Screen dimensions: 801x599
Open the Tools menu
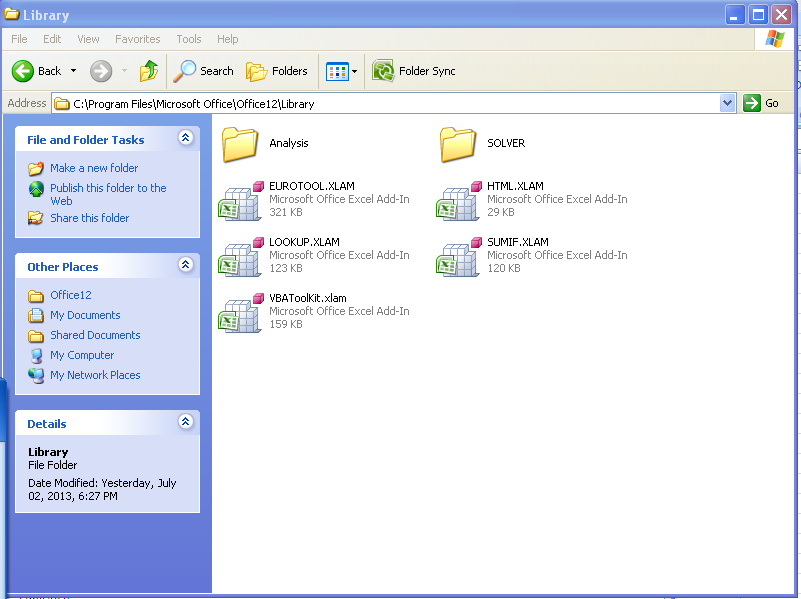tap(189, 39)
